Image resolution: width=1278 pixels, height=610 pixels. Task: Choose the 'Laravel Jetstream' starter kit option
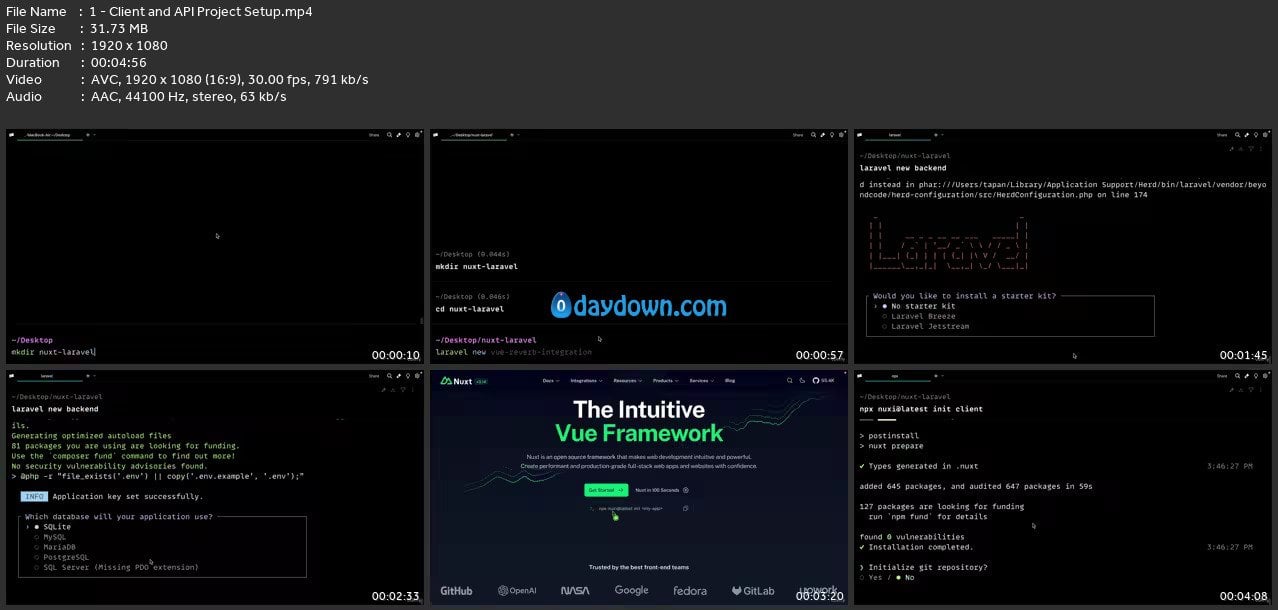point(925,326)
